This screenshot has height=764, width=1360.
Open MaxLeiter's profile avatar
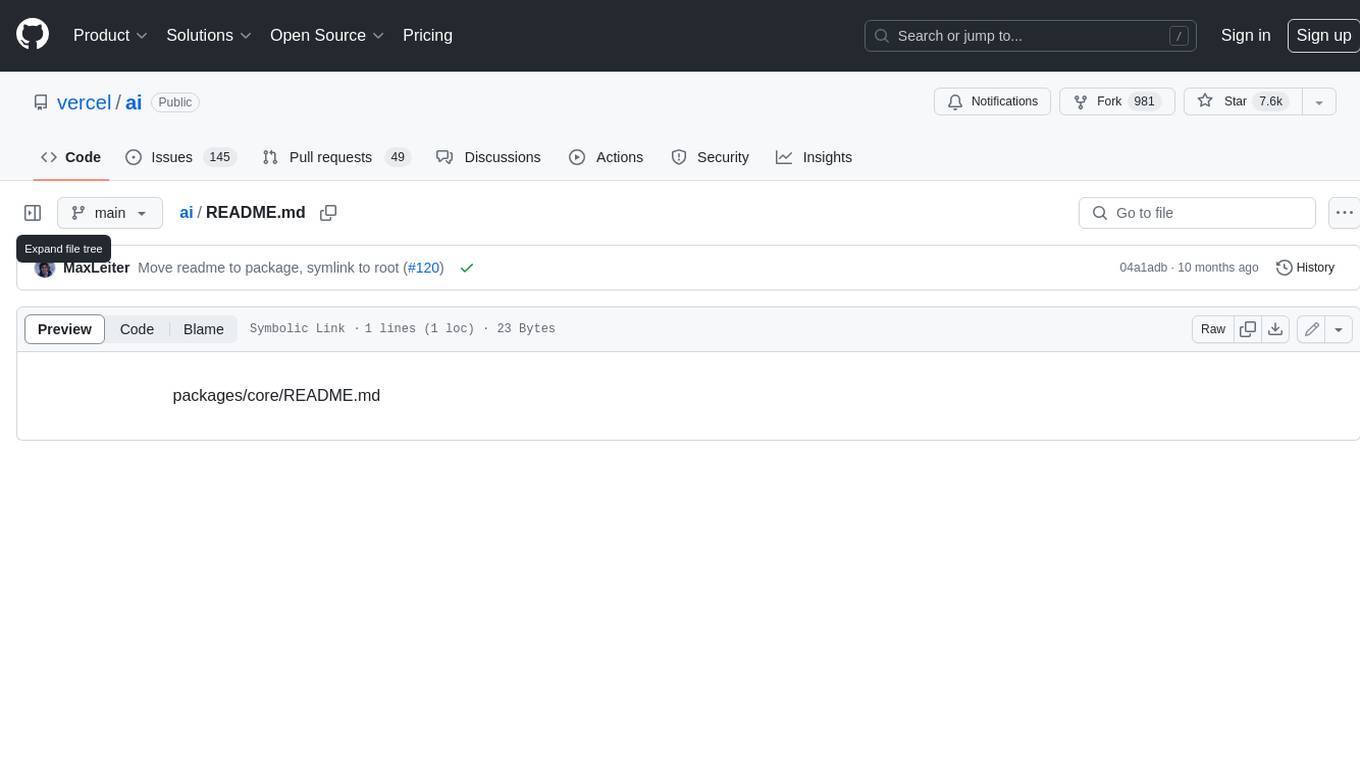click(44, 268)
